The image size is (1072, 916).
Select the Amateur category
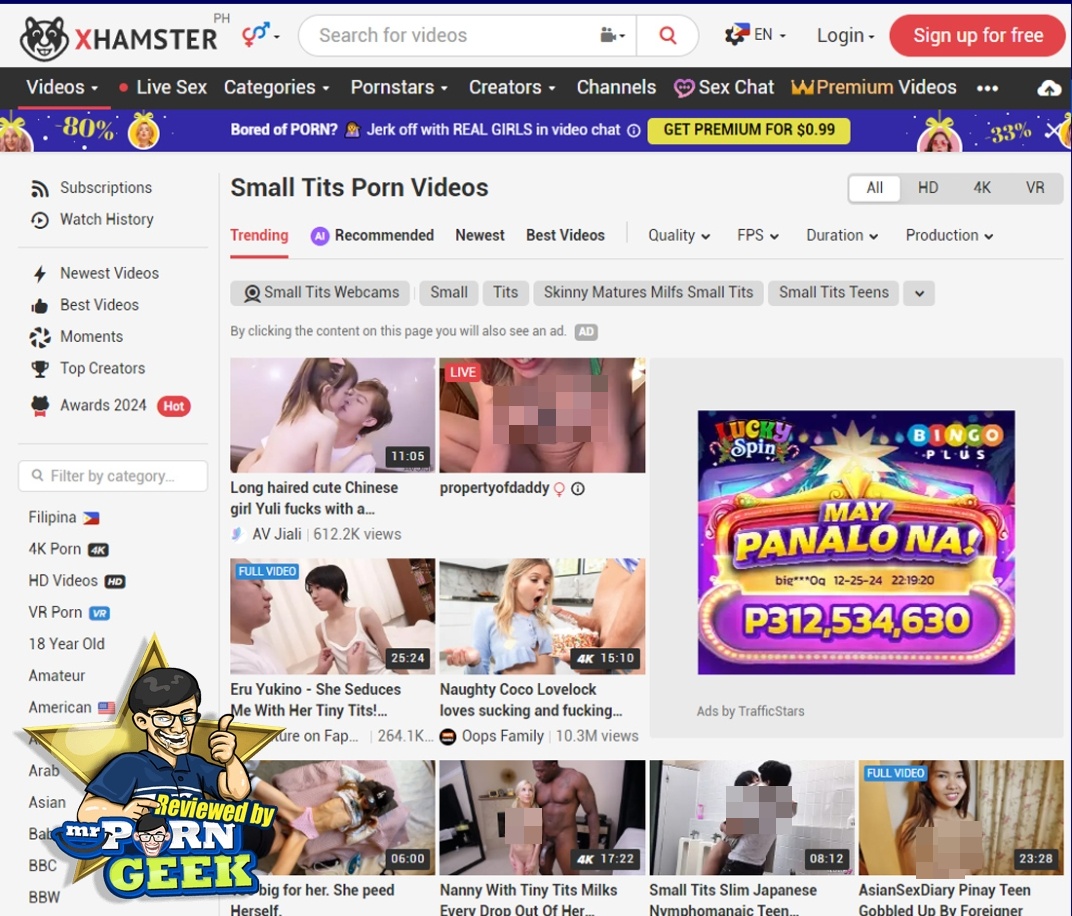pos(57,675)
